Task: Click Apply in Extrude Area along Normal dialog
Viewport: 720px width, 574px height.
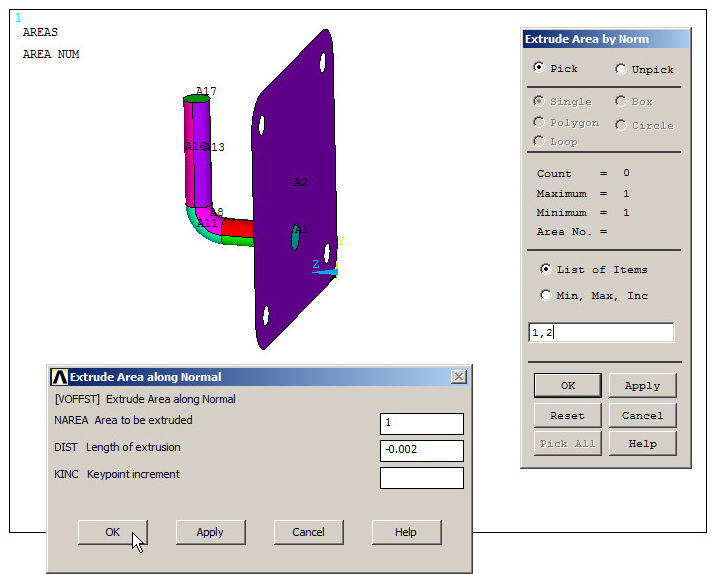Action: (x=210, y=532)
